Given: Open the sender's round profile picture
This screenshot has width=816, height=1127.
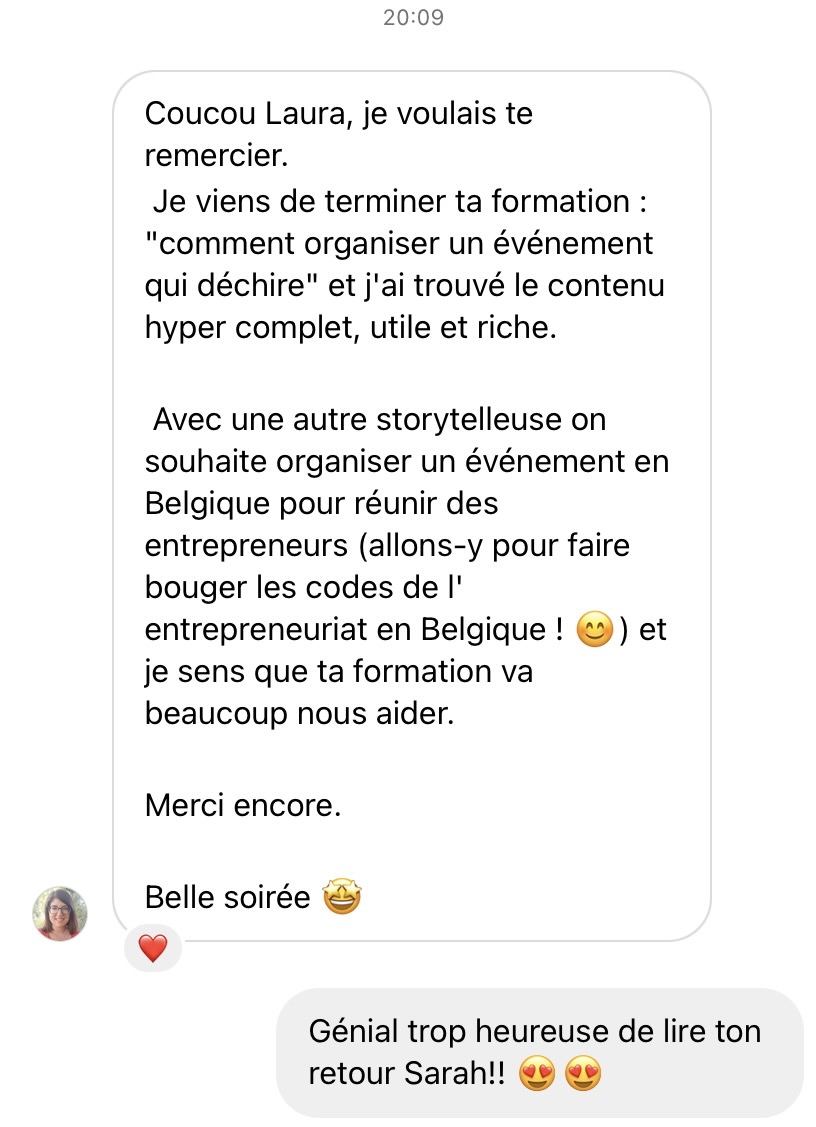Looking at the screenshot, I should [60, 913].
